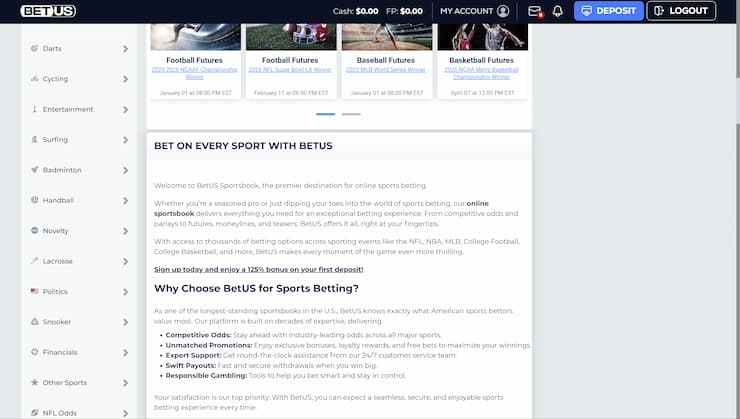This screenshot has height=419, width=740.
Task: Click the online sportsbook bold link
Action: click(321, 208)
